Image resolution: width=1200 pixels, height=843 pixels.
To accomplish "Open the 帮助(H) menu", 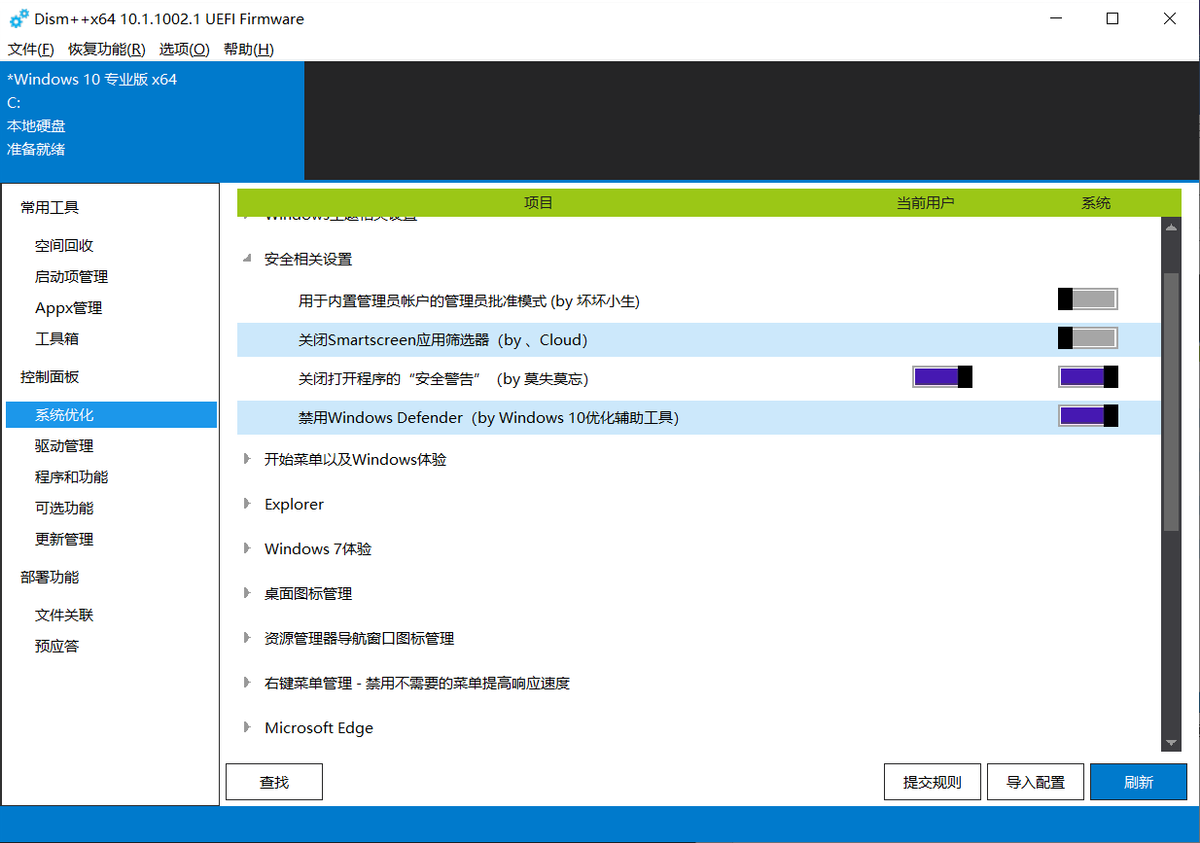I will click(249, 49).
